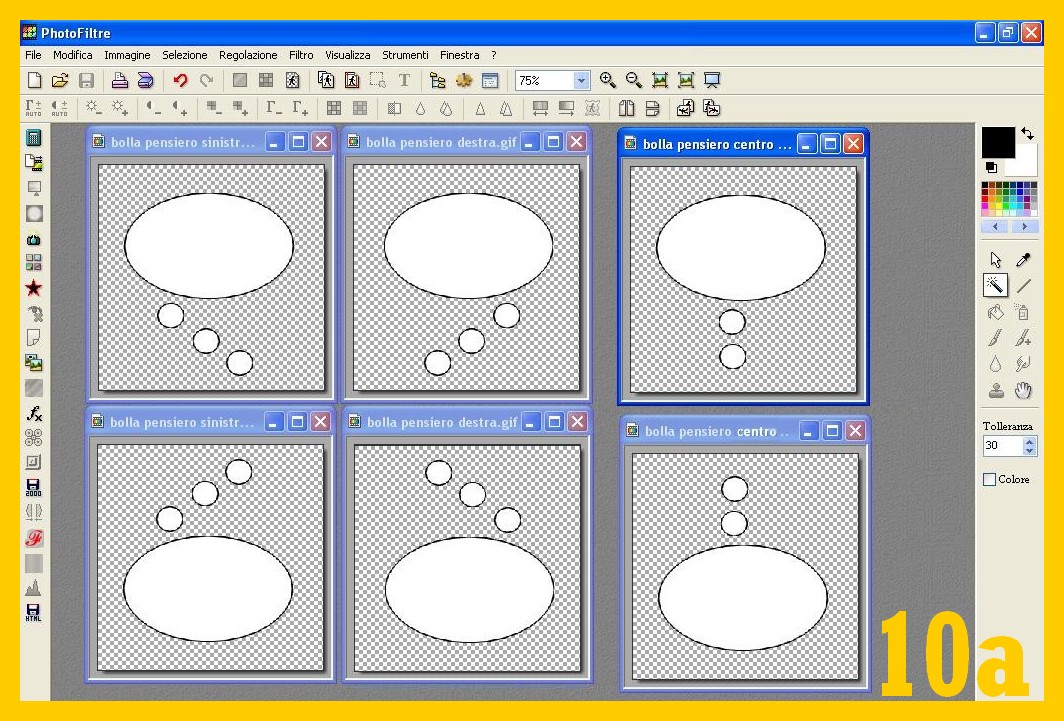Open the 75% zoom dropdown

coord(582,81)
